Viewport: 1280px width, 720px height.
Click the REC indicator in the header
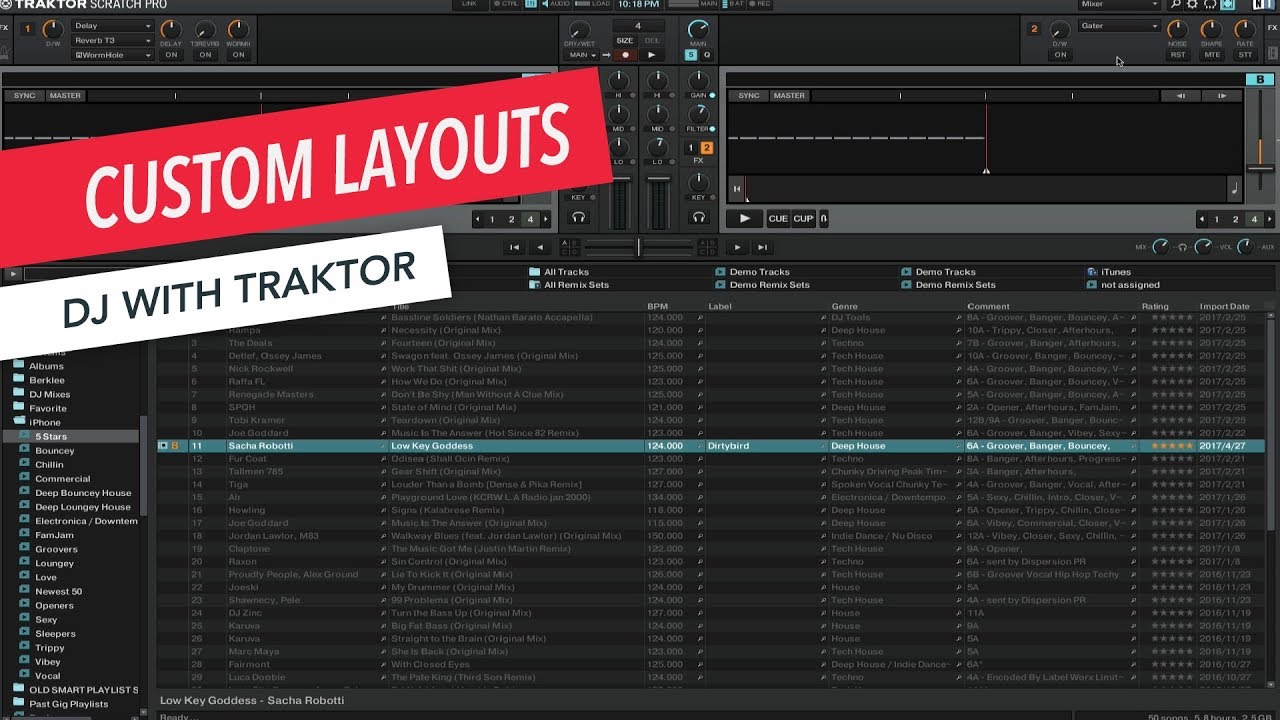(x=760, y=5)
